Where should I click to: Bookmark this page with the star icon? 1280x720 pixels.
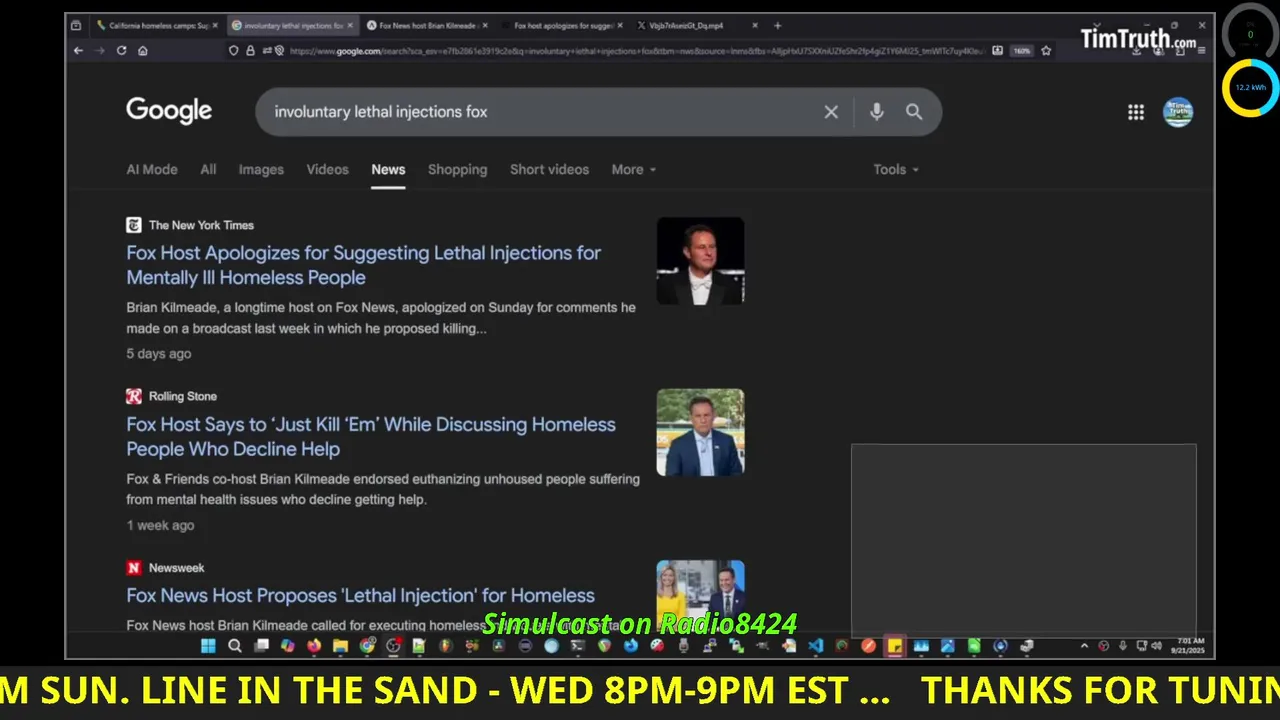coord(1046,51)
